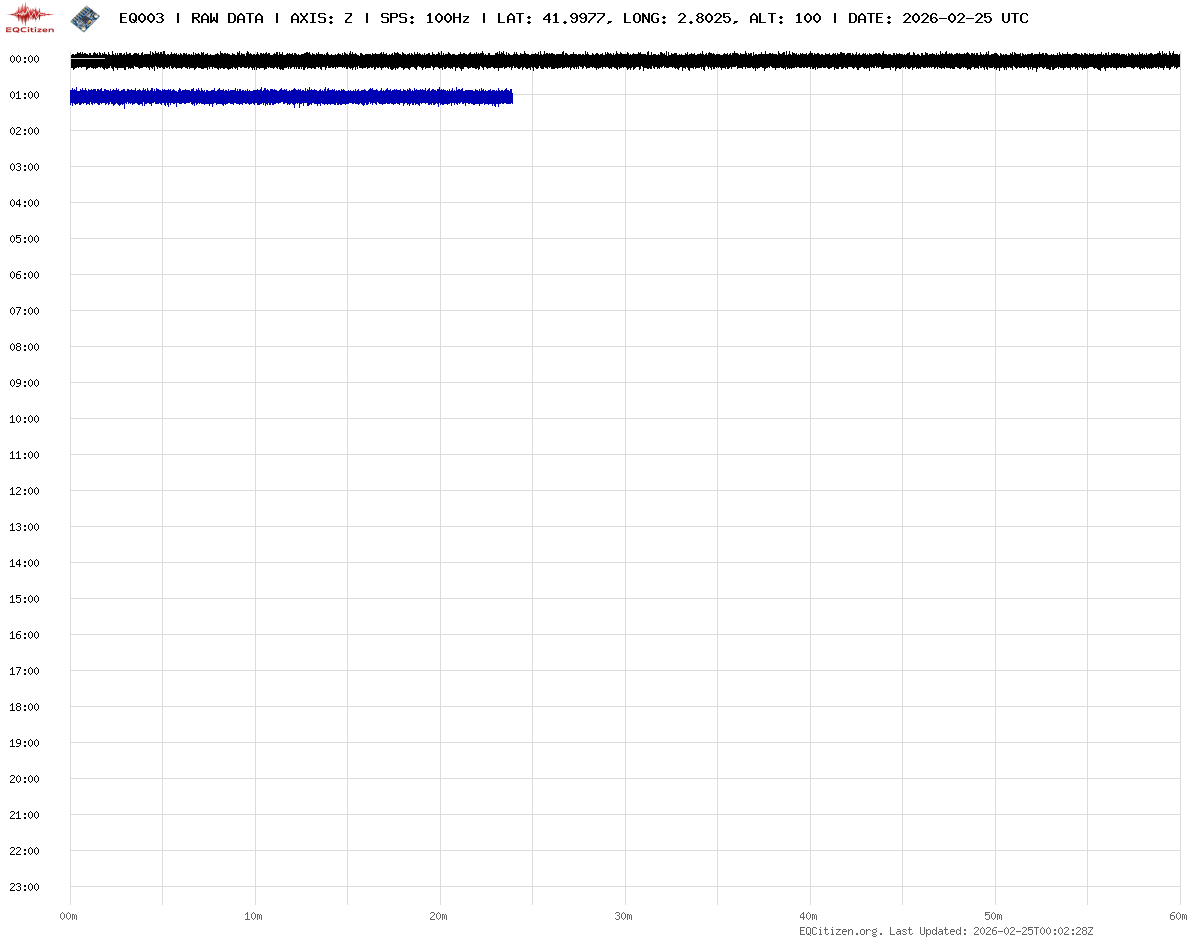The image size is (1200, 940).
Task: Click the 60m mark on time axis
Action: tap(1179, 916)
